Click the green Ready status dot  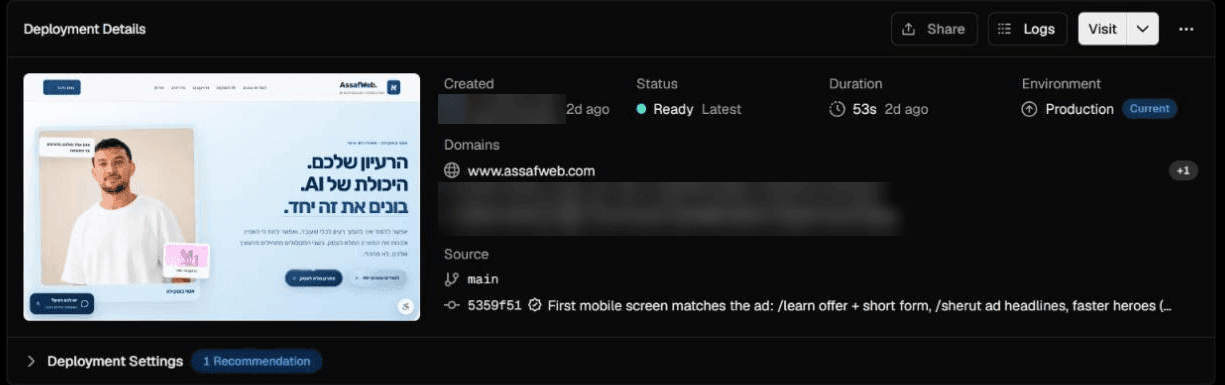point(641,109)
